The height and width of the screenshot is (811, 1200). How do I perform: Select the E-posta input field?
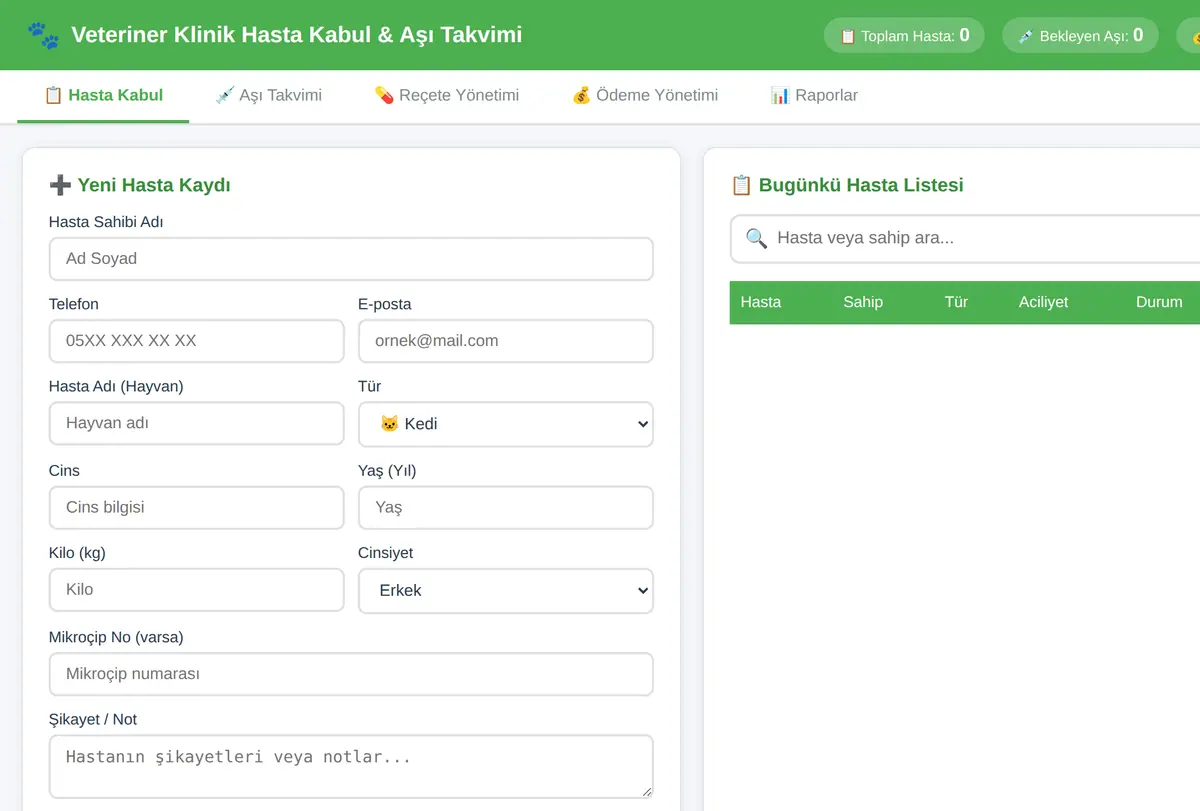pos(506,341)
